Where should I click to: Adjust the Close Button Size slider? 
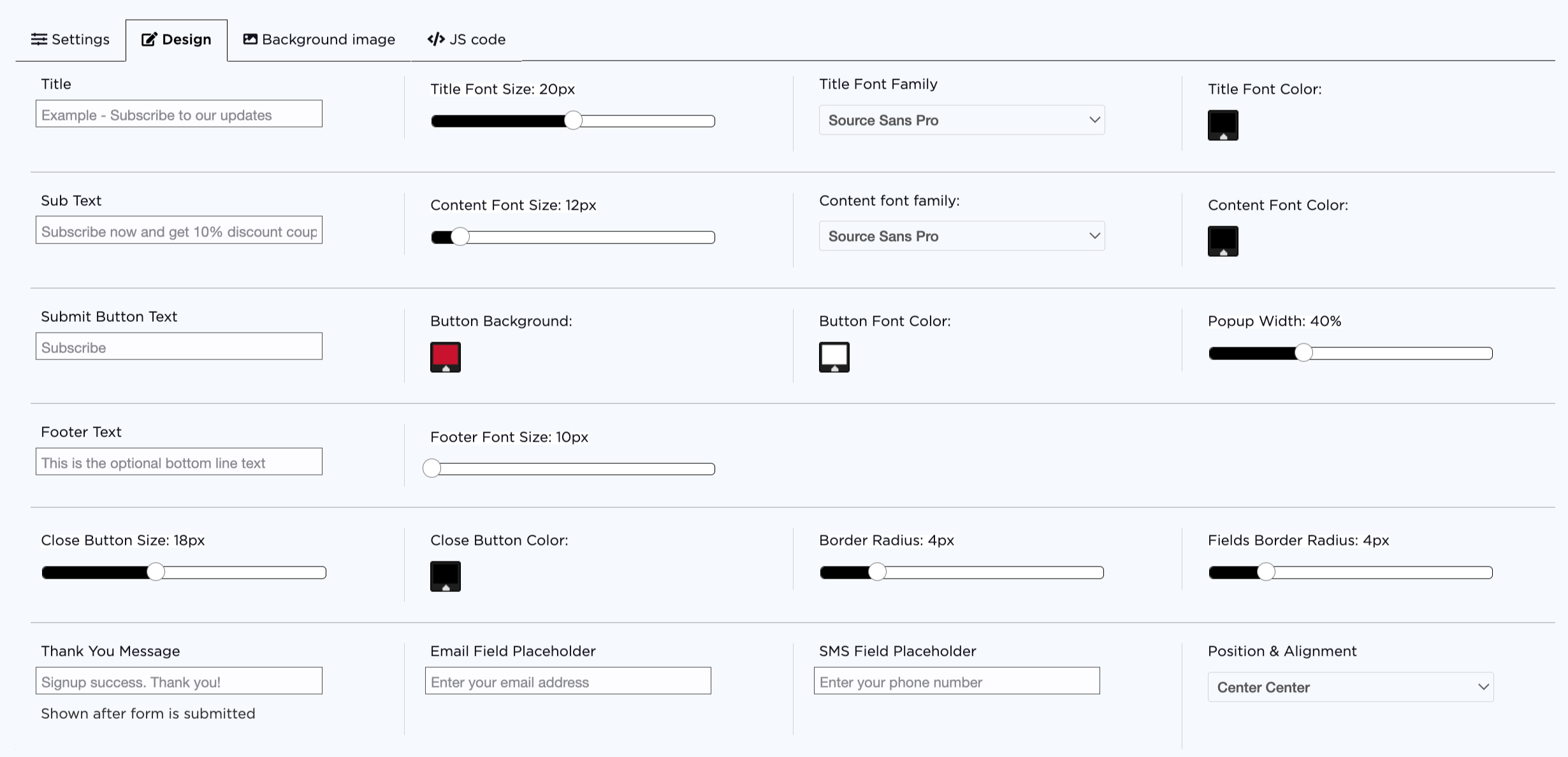tap(184, 572)
